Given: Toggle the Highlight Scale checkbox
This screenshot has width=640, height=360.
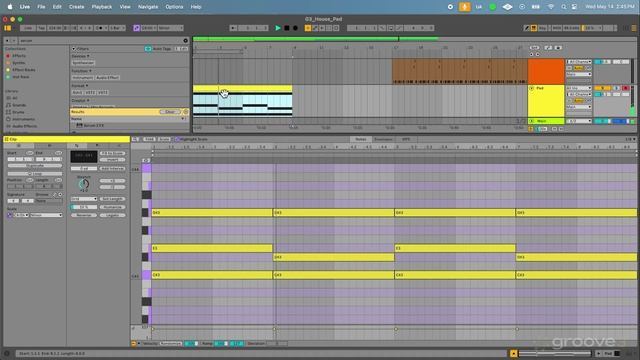Looking at the screenshot, I should point(177,139).
